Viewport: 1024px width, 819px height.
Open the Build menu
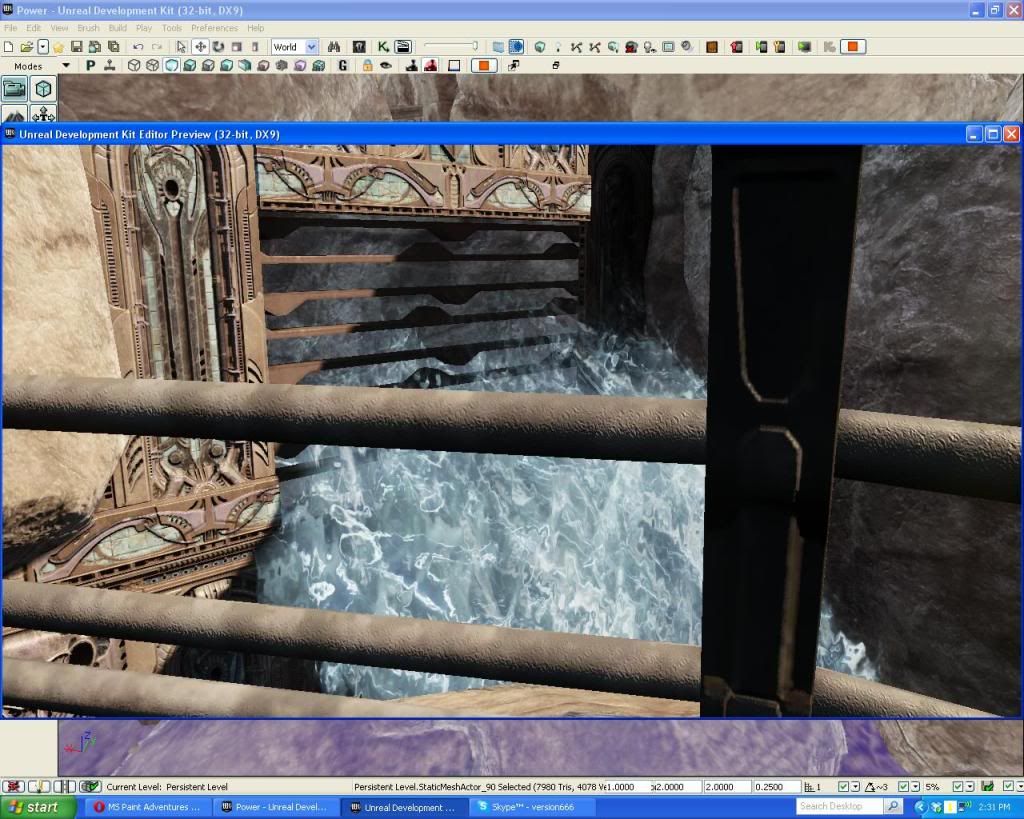point(118,28)
